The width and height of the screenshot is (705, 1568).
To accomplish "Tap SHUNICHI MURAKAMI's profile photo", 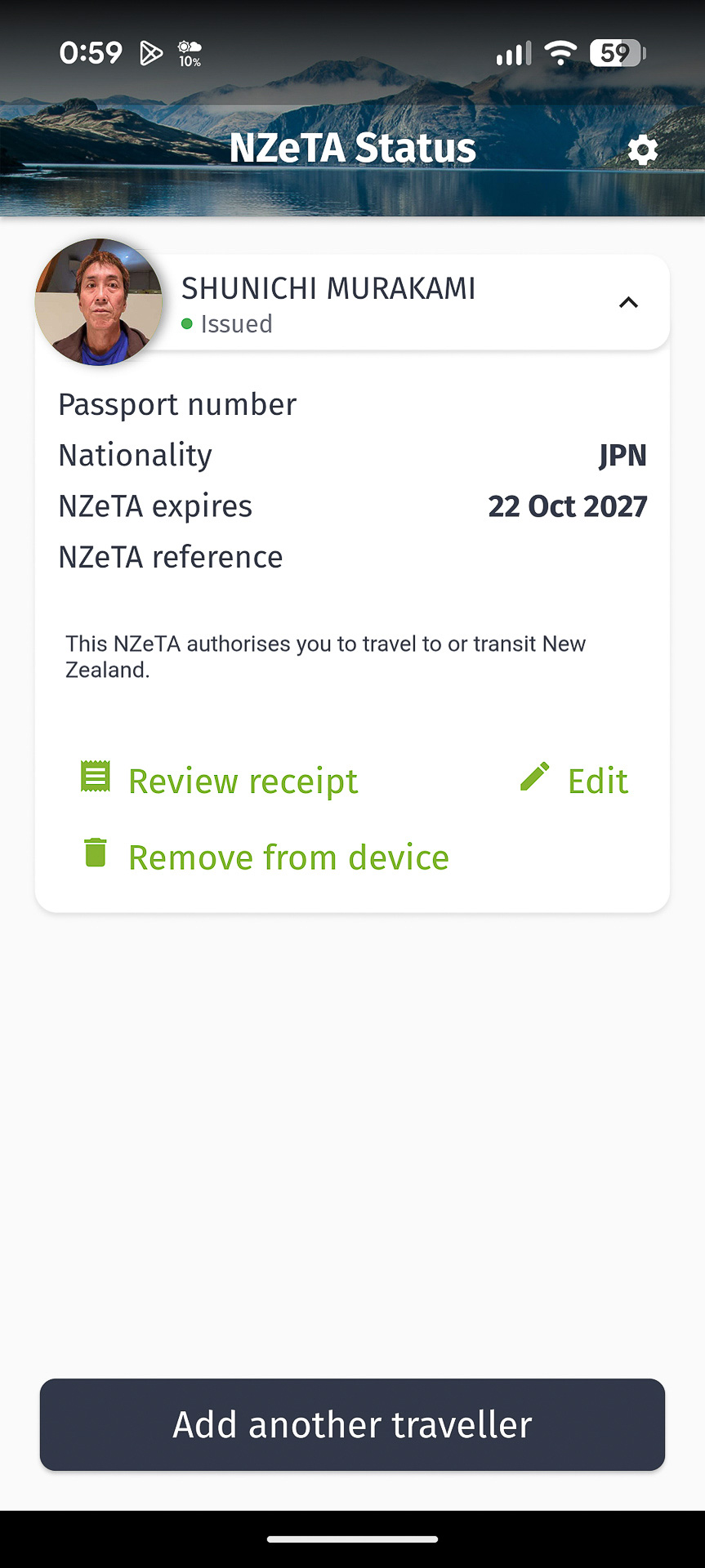I will (98, 302).
